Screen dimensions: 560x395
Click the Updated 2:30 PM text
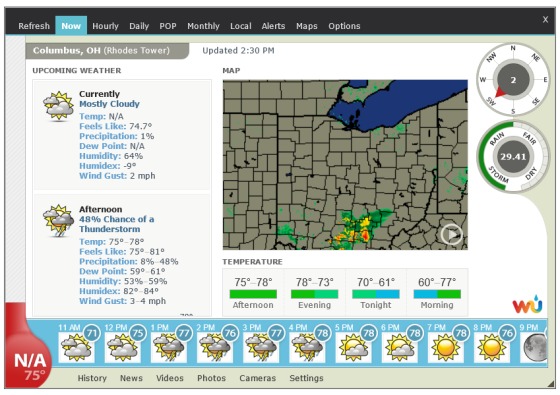coord(238,51)
